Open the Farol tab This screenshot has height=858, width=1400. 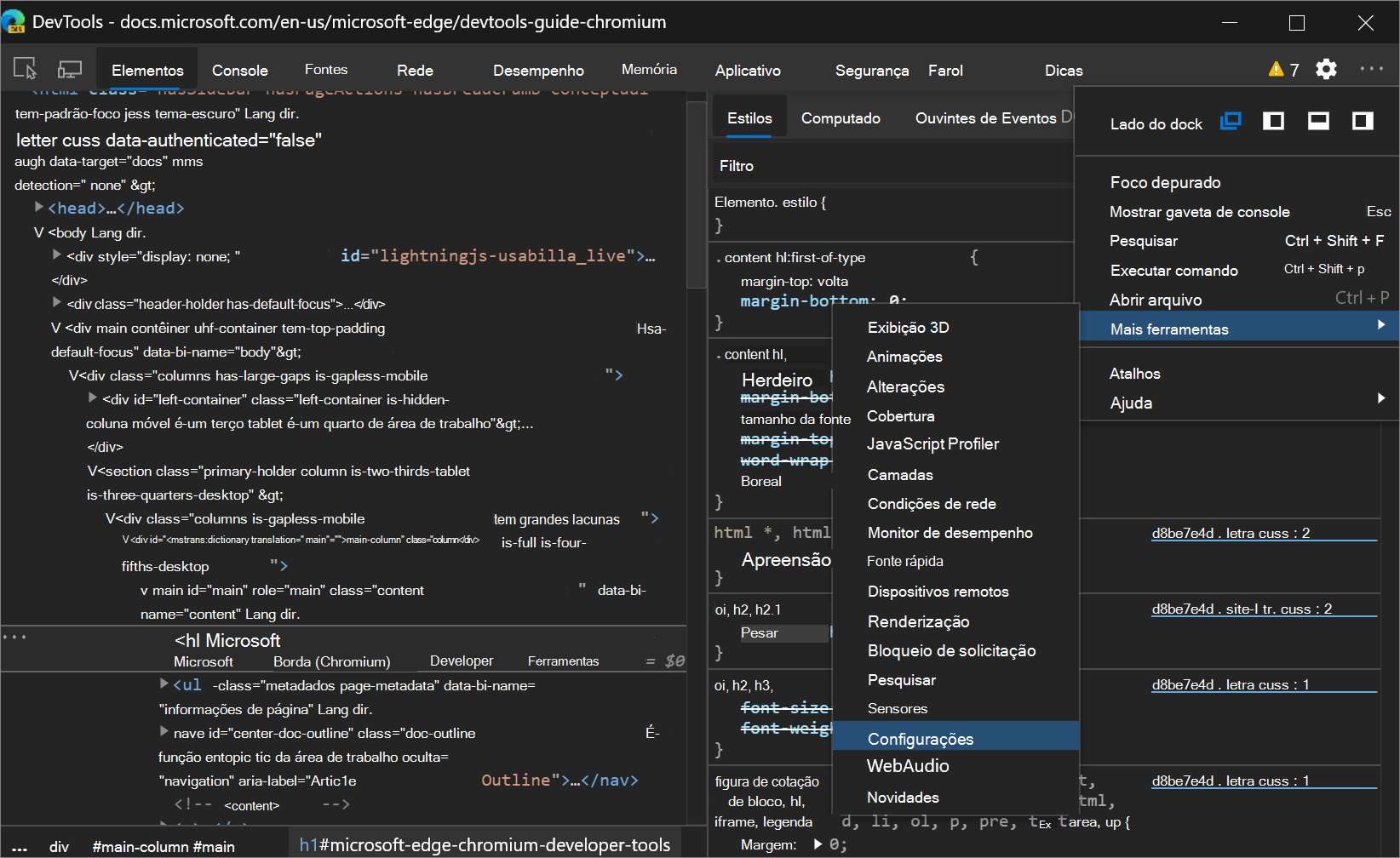[x=945, y=70]
